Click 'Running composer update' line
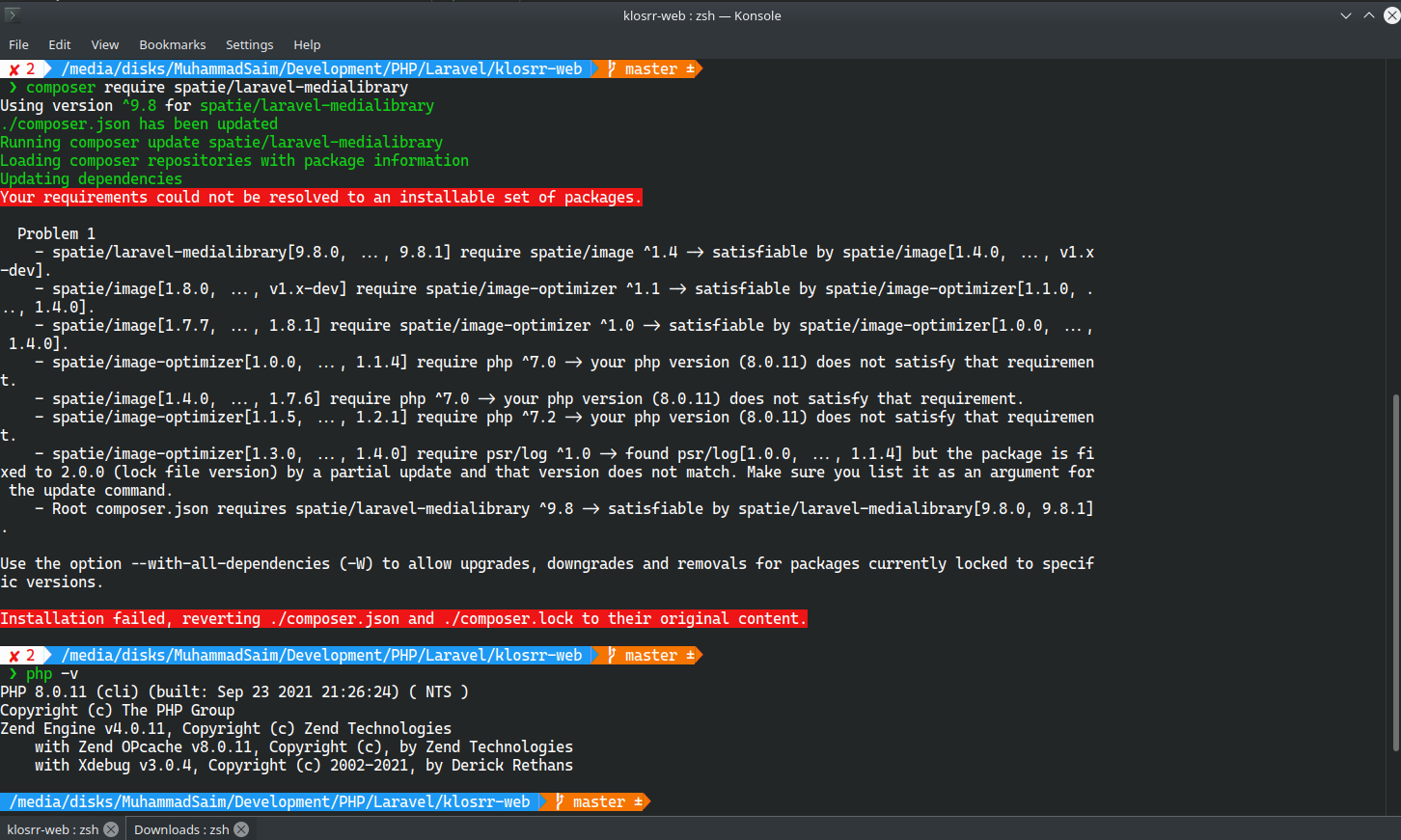The image size is (1401, 840). click(221, 142)
